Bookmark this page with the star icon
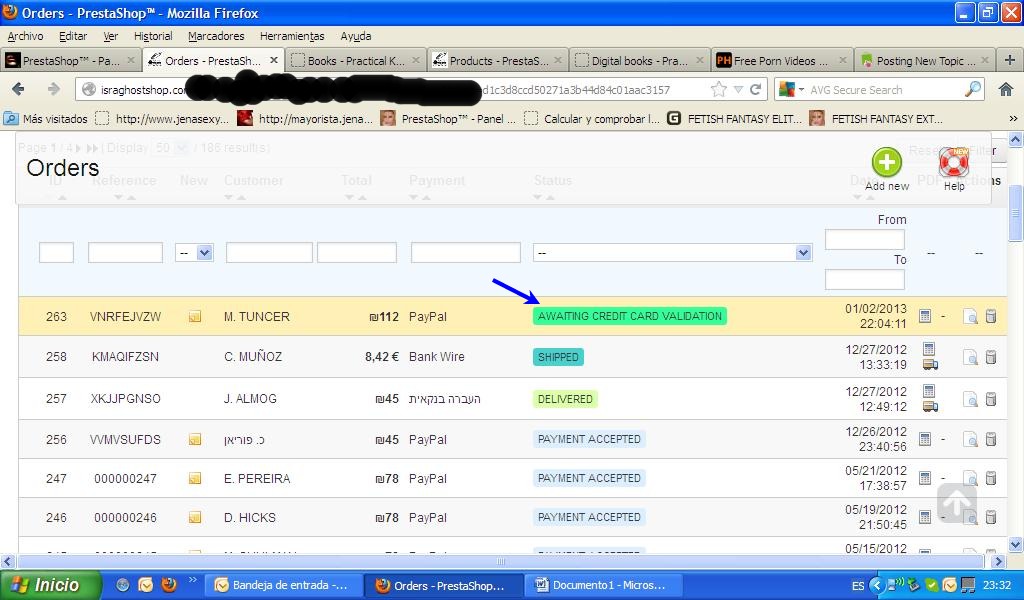 point(718,89)
